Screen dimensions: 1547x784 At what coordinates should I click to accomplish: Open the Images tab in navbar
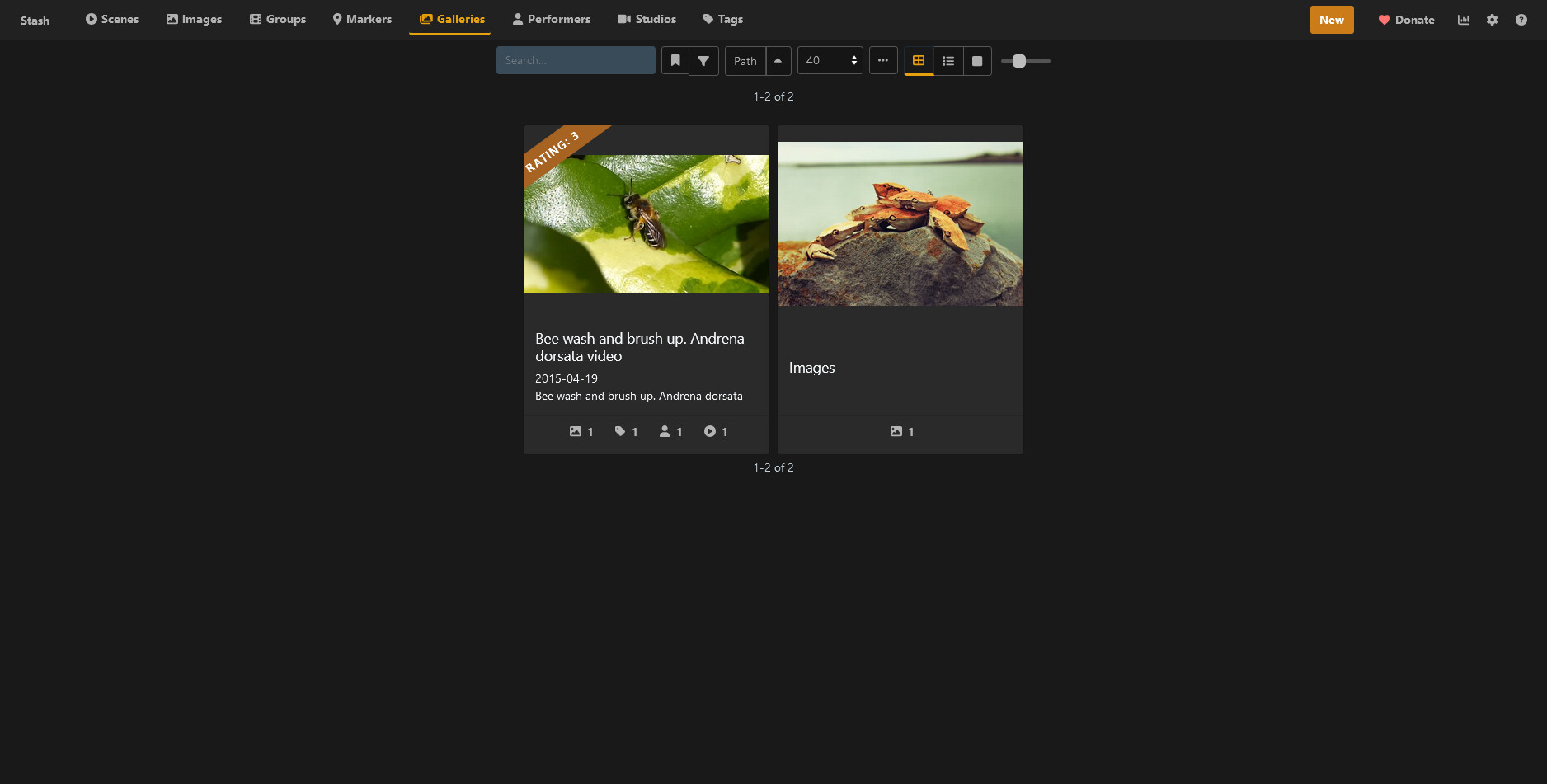[x=194, y=19]
